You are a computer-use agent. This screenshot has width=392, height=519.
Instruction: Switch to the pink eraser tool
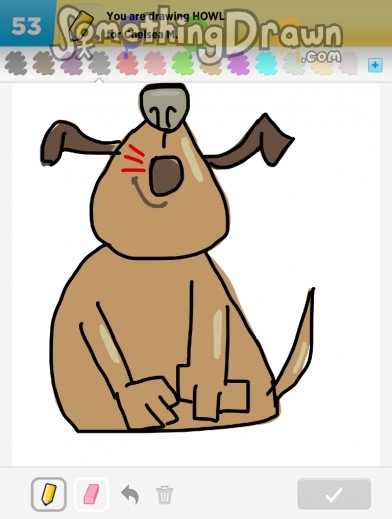[91, 494]
